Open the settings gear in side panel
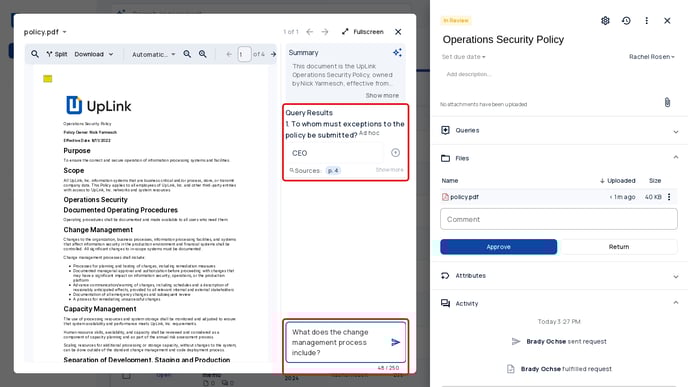The height and width of the screenshot is (387, 688). click(x=605, y=21)
